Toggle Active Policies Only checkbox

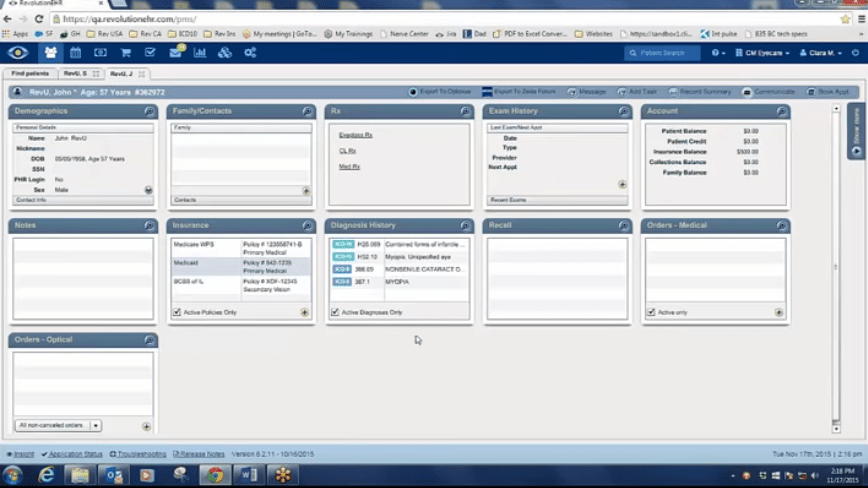(x=177, y=313)
